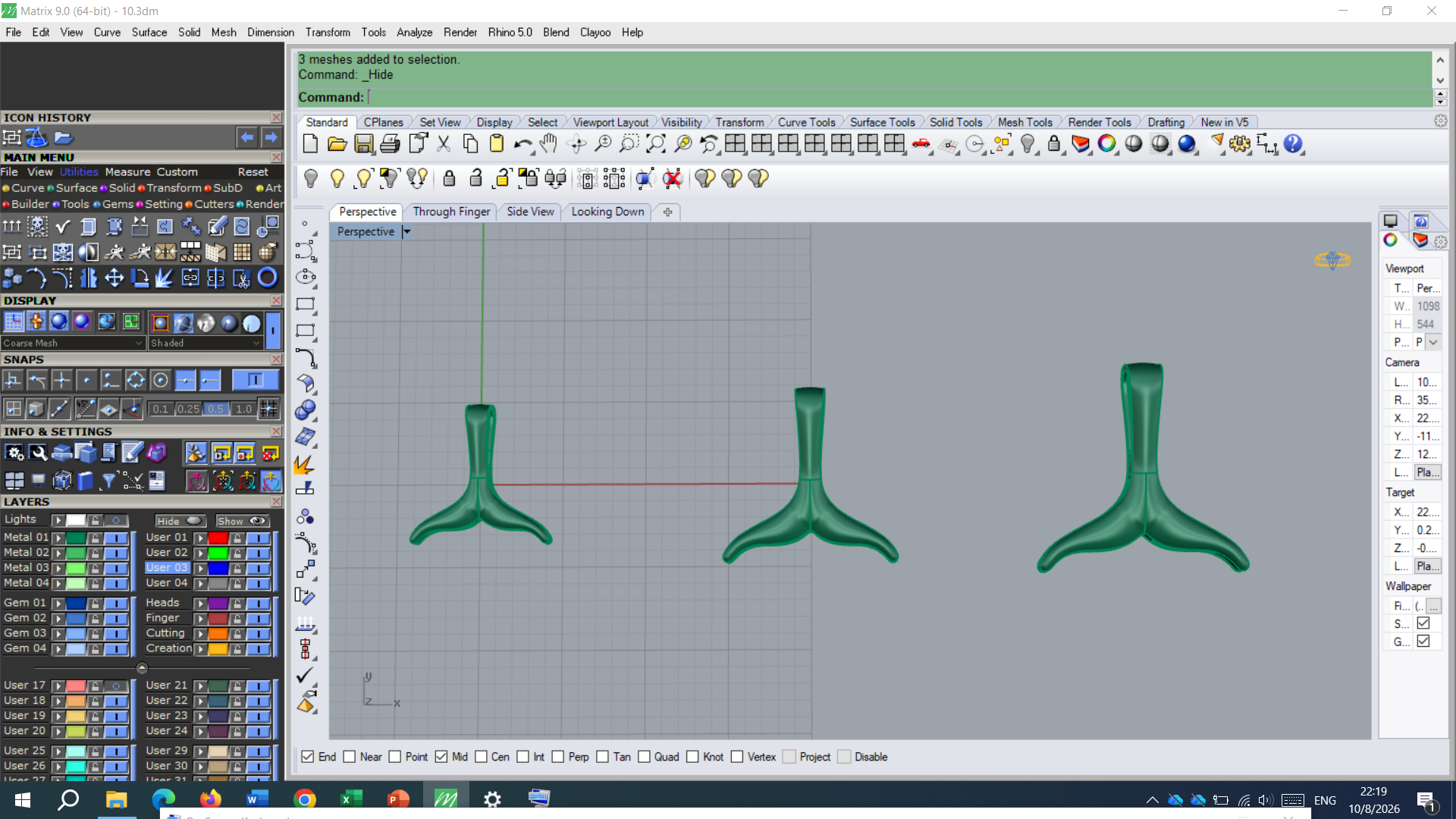
Task: Open the Analyze menu
Action: pyautogui.click(x=414, y=33)
